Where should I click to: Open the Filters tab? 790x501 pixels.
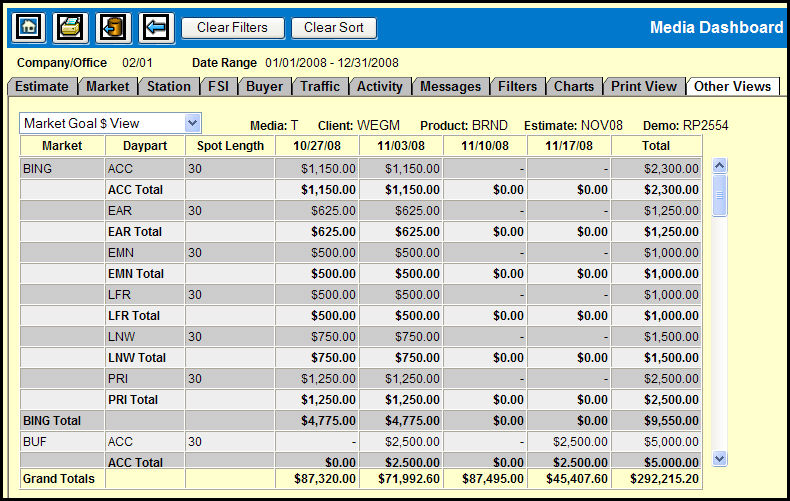(518, 87)
